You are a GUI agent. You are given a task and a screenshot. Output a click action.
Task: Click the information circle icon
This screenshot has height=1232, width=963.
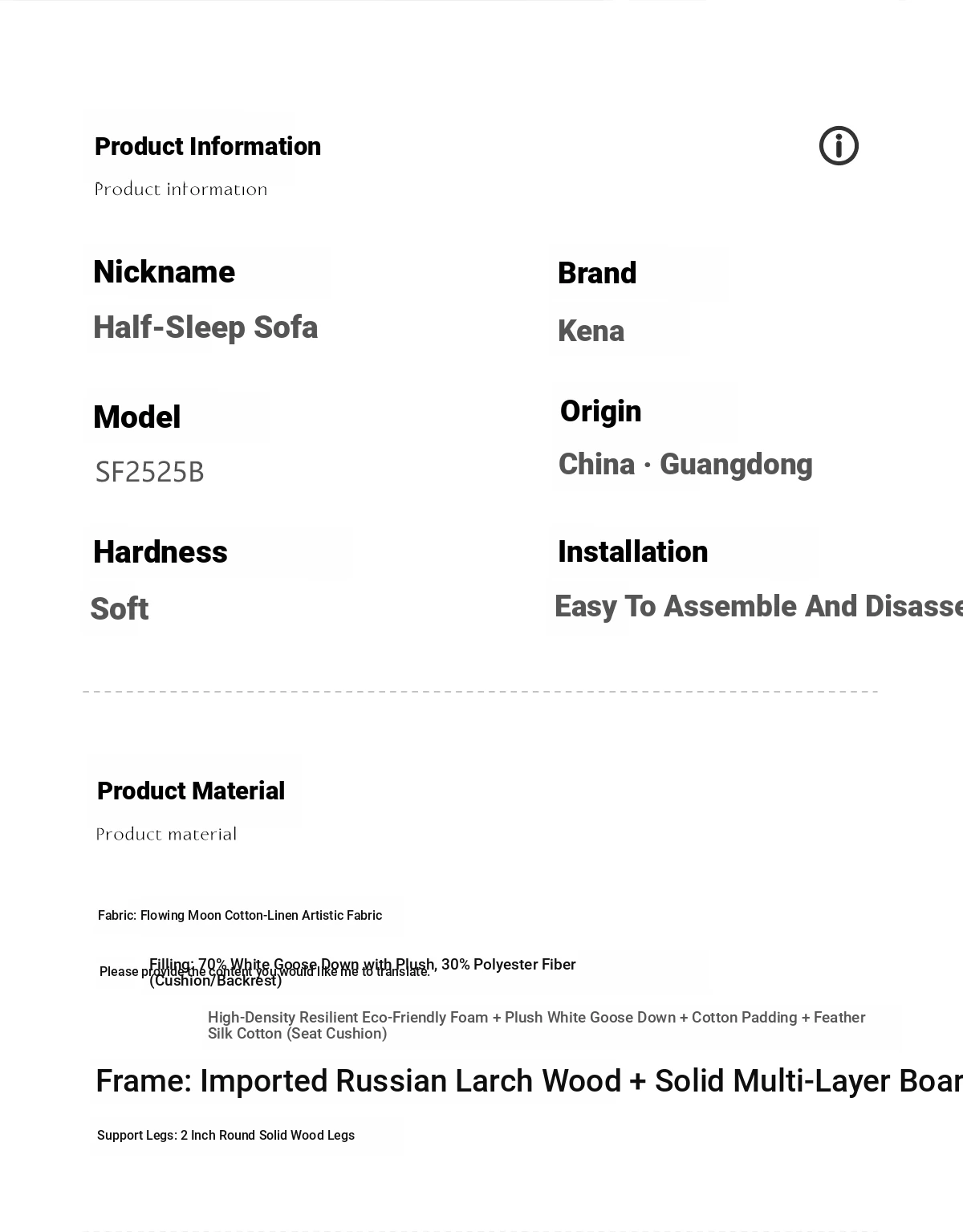coord(839,146)
